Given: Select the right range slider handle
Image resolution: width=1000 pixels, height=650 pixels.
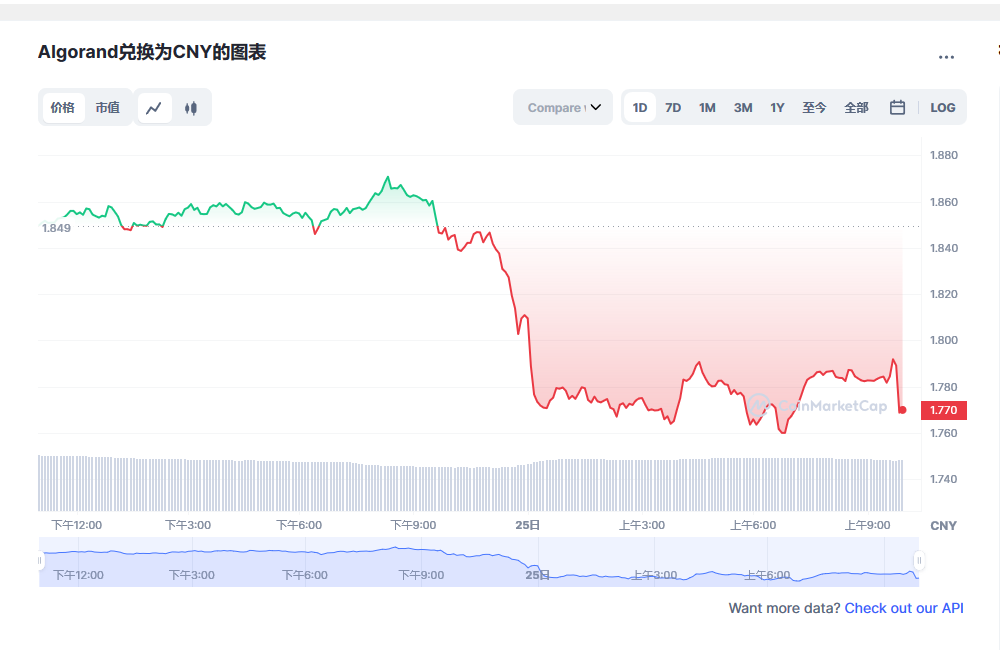Looking at the screenshot, I should 919,561.
